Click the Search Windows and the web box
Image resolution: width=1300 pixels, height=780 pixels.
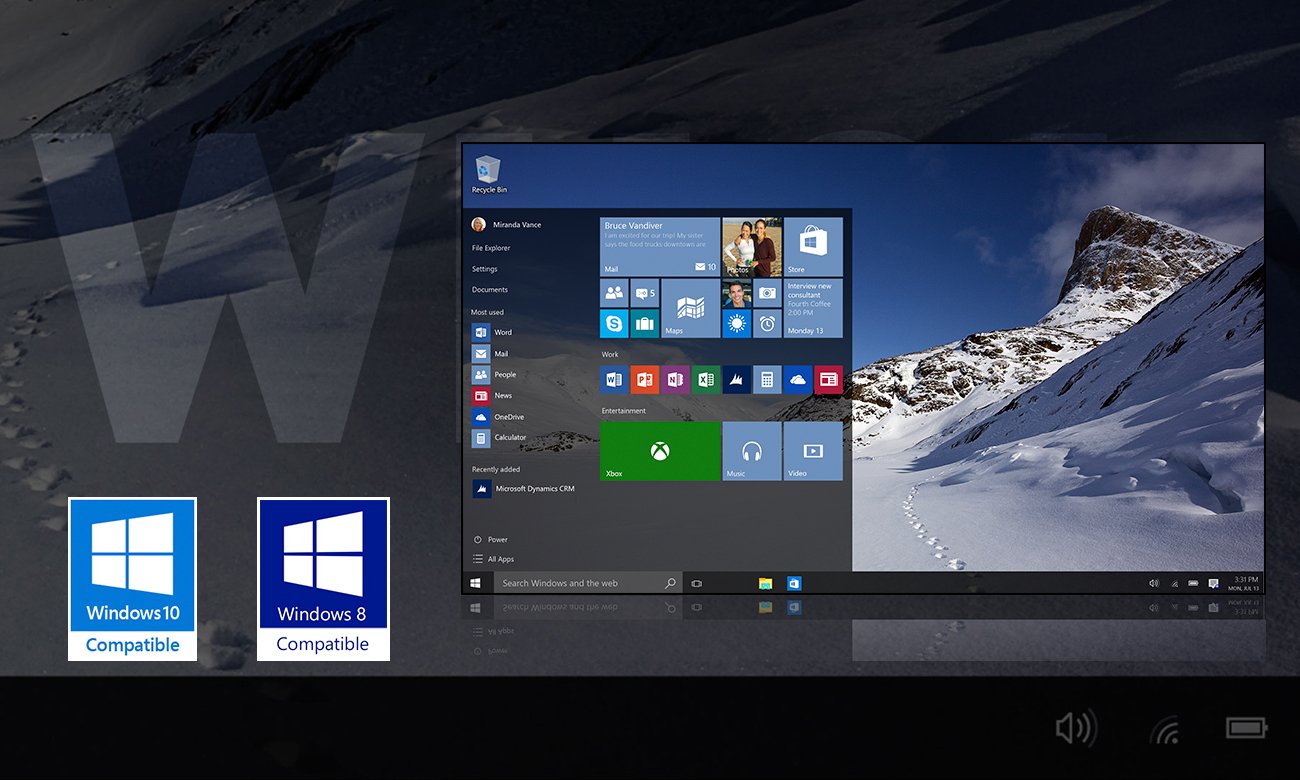[588, 583]
